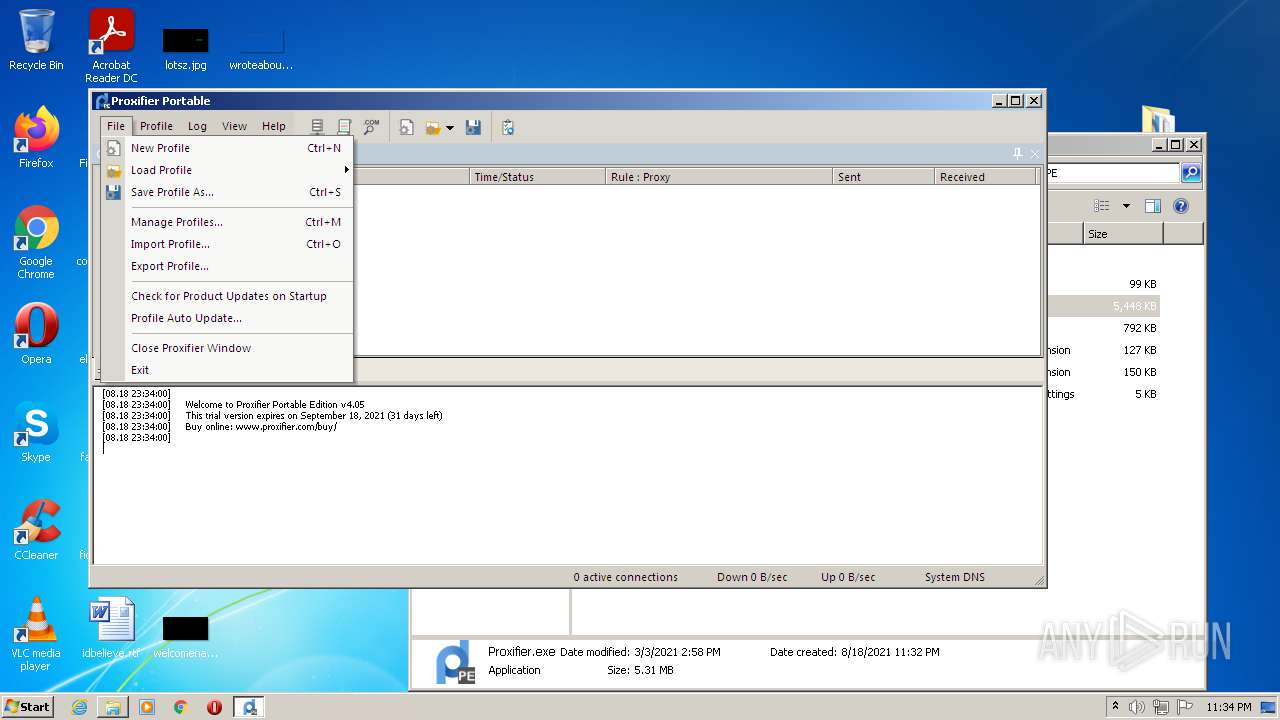This screenshot has height=720, width=1280.
Task: Open the View menu
Action: click(234, 126)
